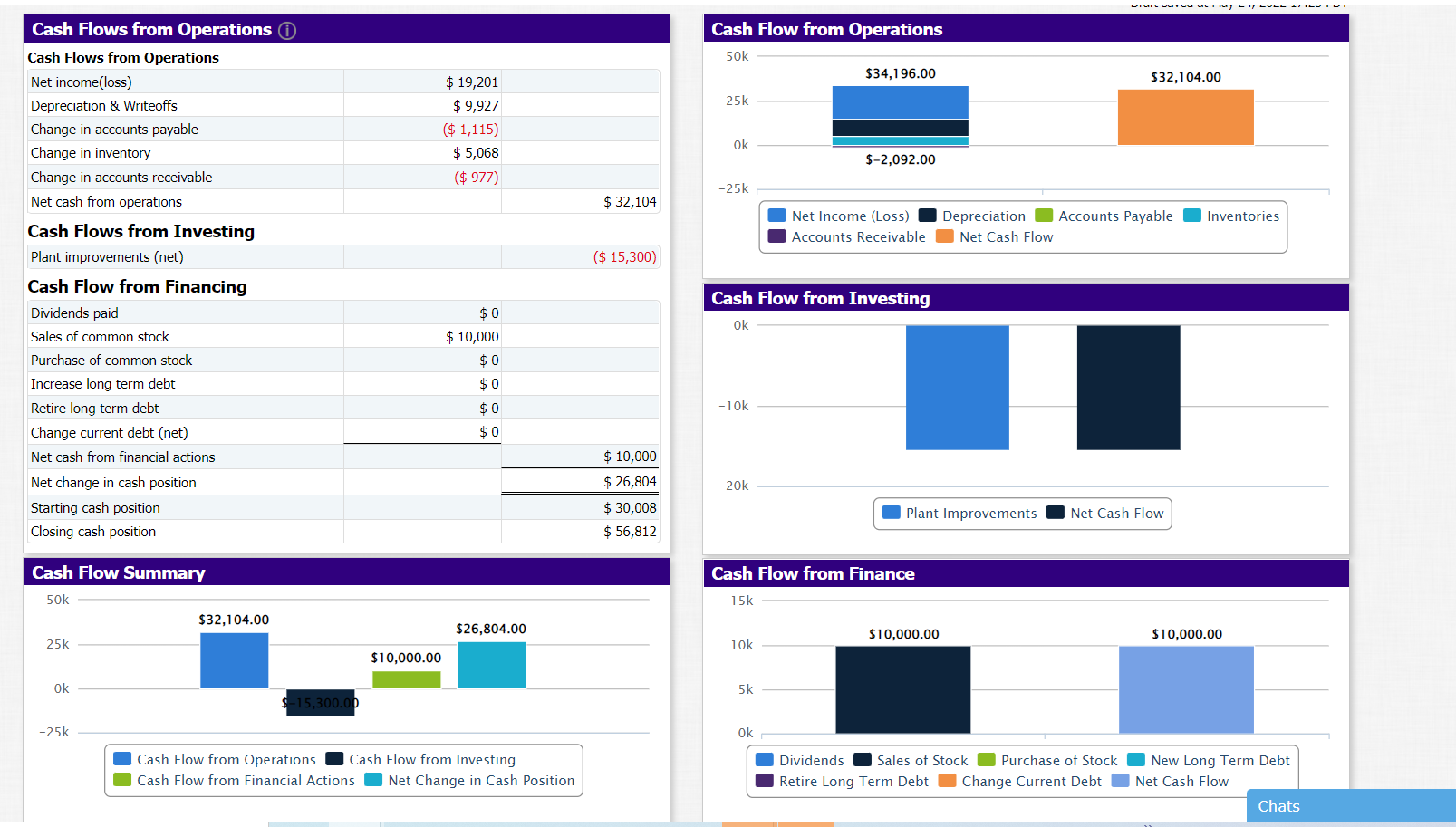The height and width of the screenshot is (827, 1456).
Task: Click the Cash Flow from Financing section heading
Action: [137, 286]
